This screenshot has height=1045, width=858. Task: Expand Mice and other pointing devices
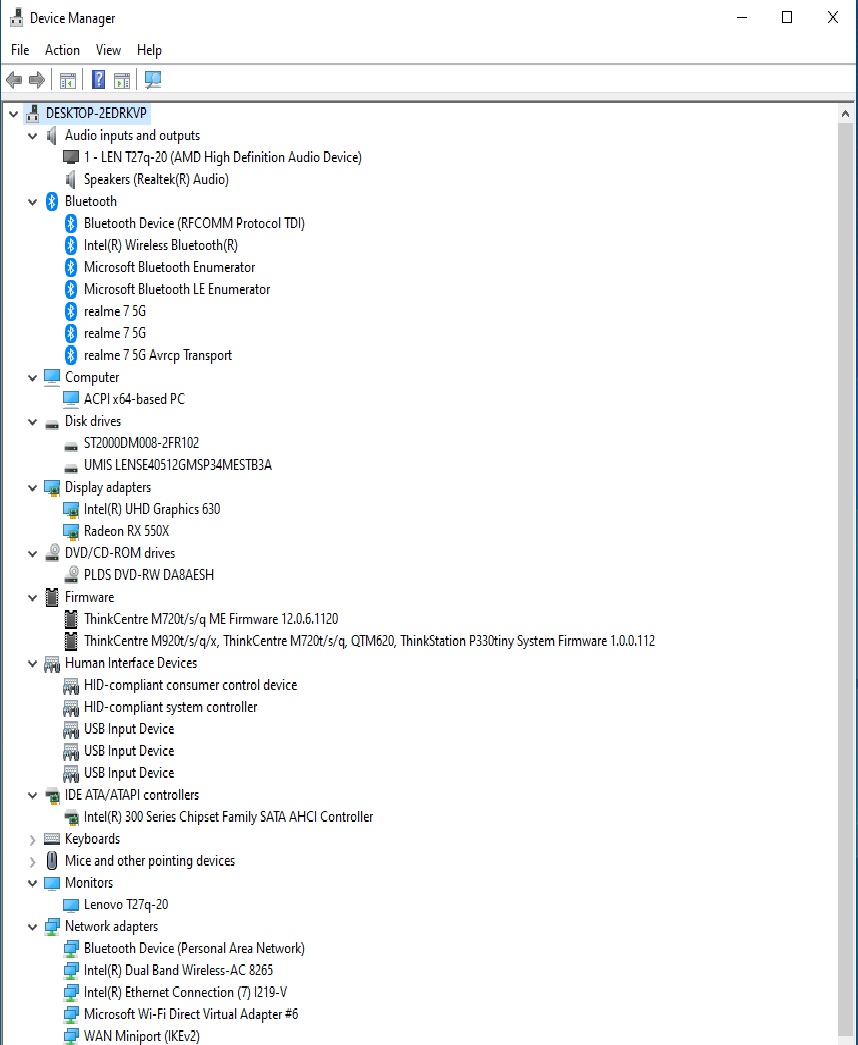[32, 862]
